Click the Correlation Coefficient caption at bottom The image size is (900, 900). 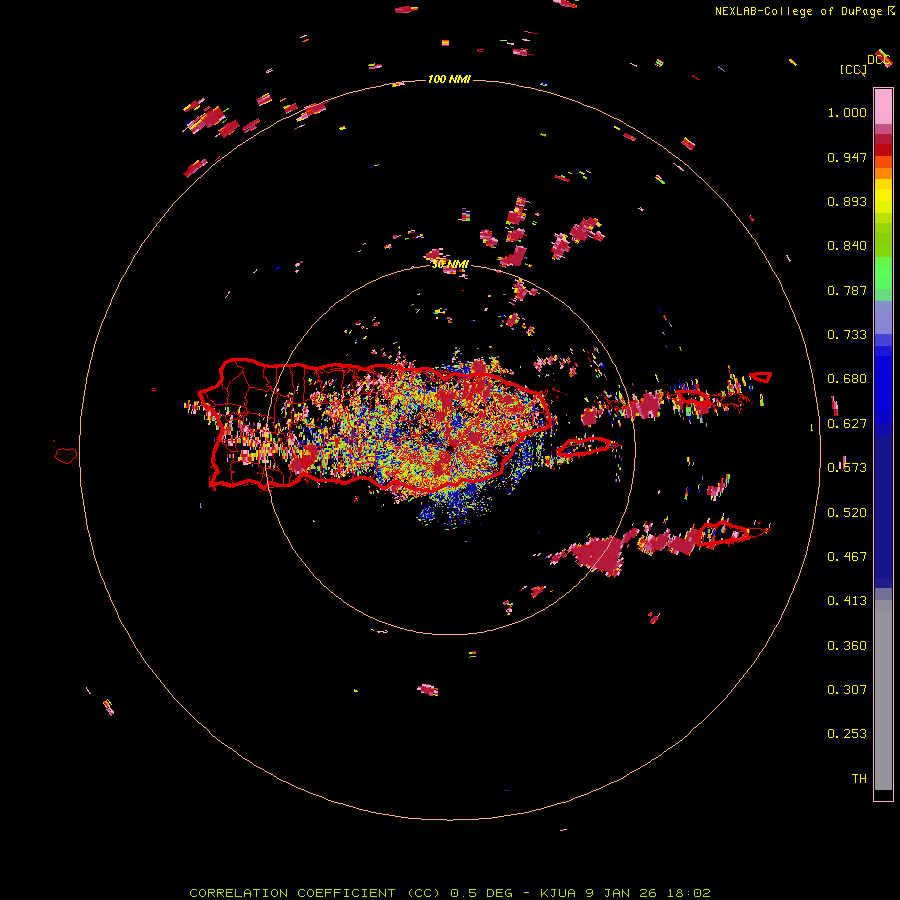click(x=450, y=893)
